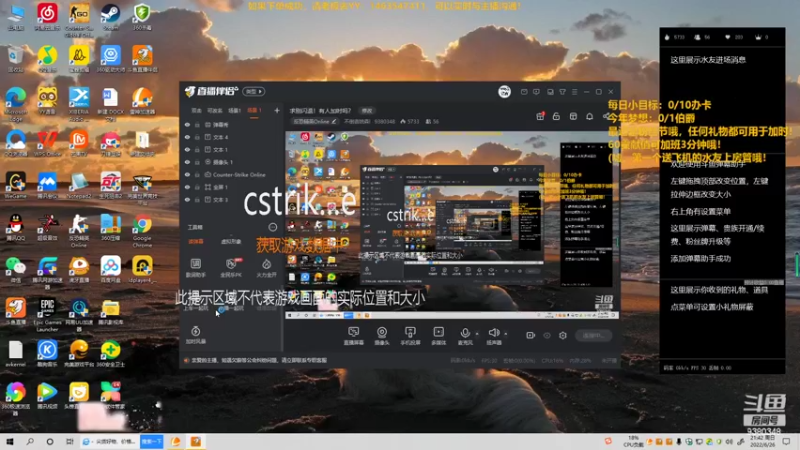Open Google Chrome desktop shortcut

point(142,230)
